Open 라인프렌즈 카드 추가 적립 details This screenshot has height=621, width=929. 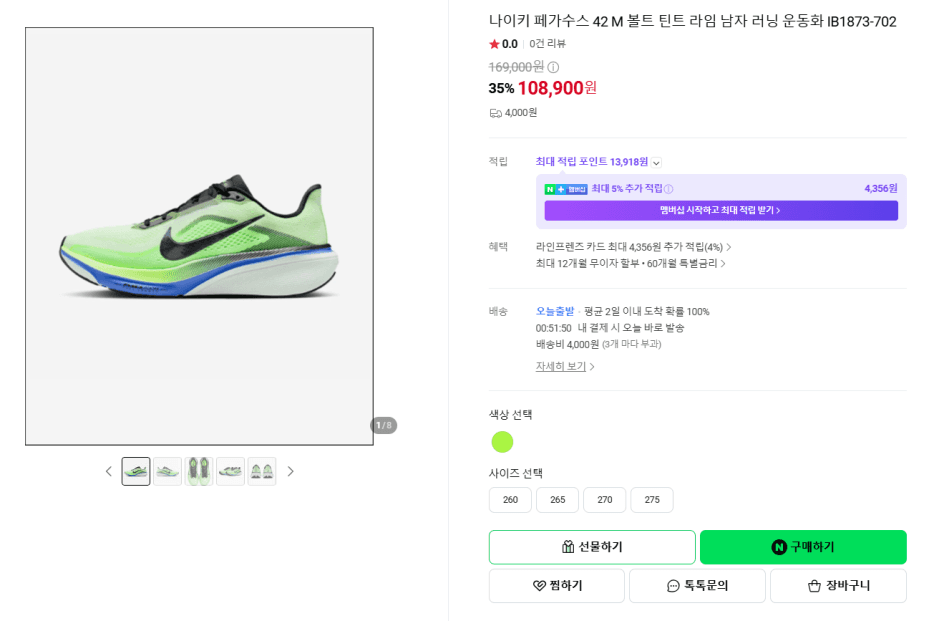pyautogui.click(x=633, y=247)
